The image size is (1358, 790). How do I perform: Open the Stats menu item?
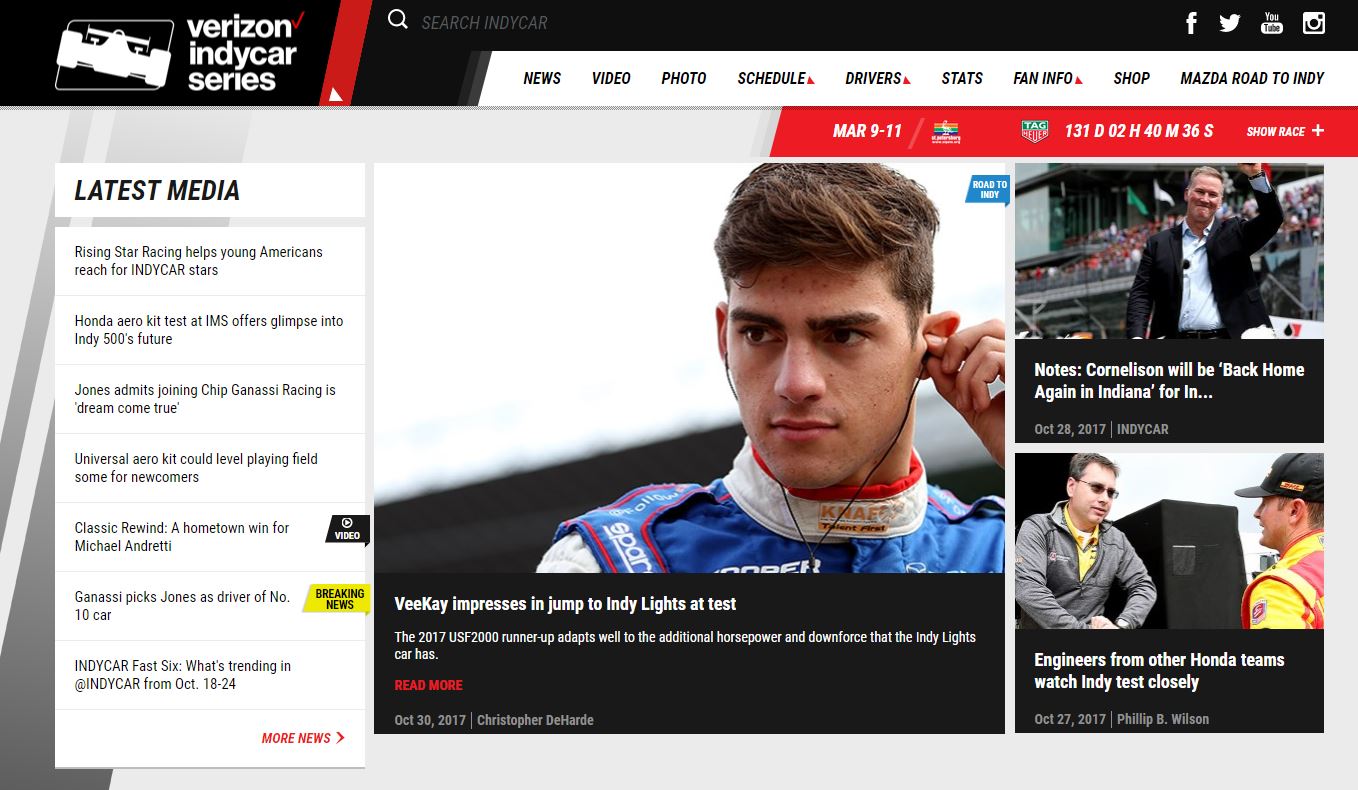tap(962, 78)
